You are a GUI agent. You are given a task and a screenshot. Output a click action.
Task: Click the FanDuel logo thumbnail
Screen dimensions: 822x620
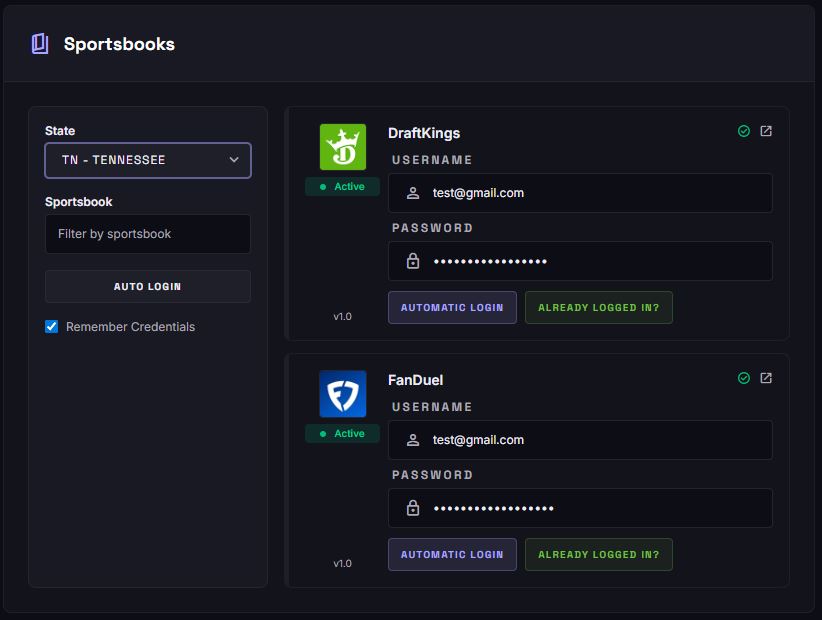343,394
